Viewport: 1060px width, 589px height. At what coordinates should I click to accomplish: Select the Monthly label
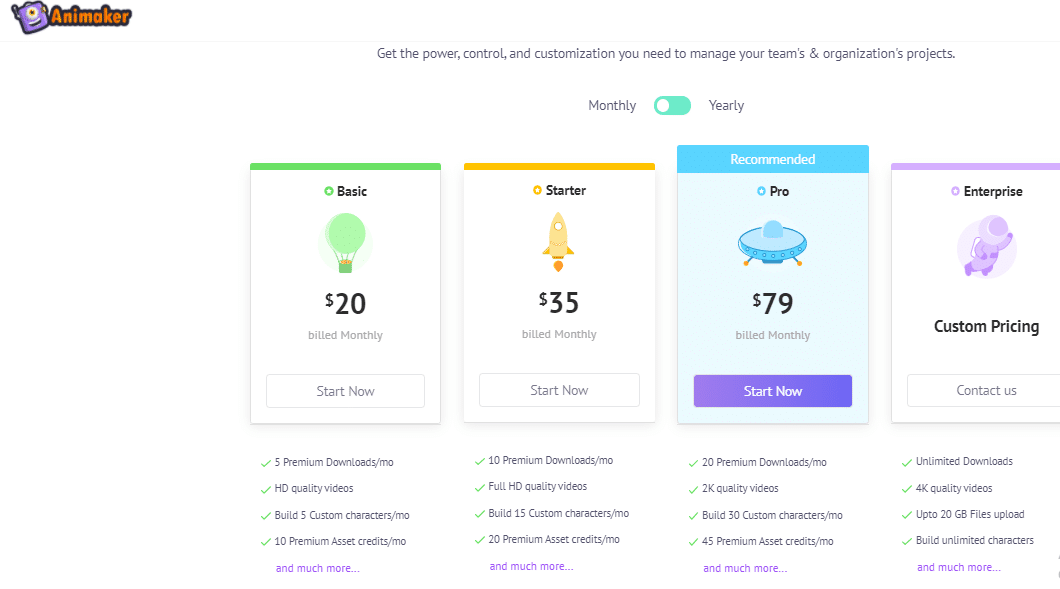tap(611, 105)
